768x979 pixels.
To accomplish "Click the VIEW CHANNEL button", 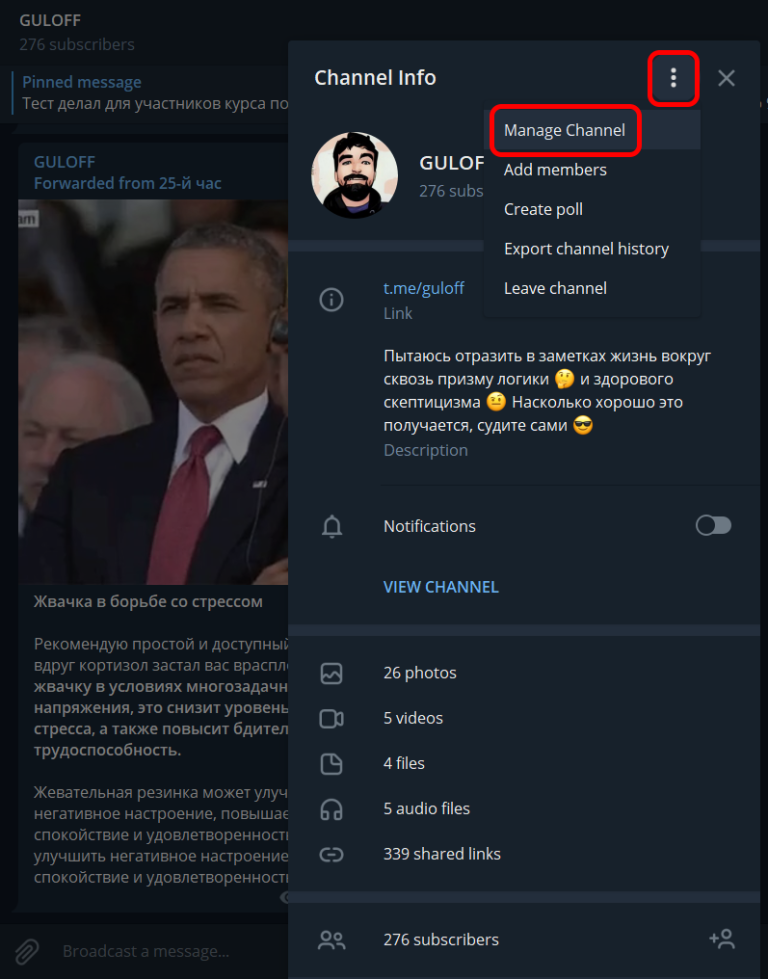I will pyautogui.click(x=441, y=587).
